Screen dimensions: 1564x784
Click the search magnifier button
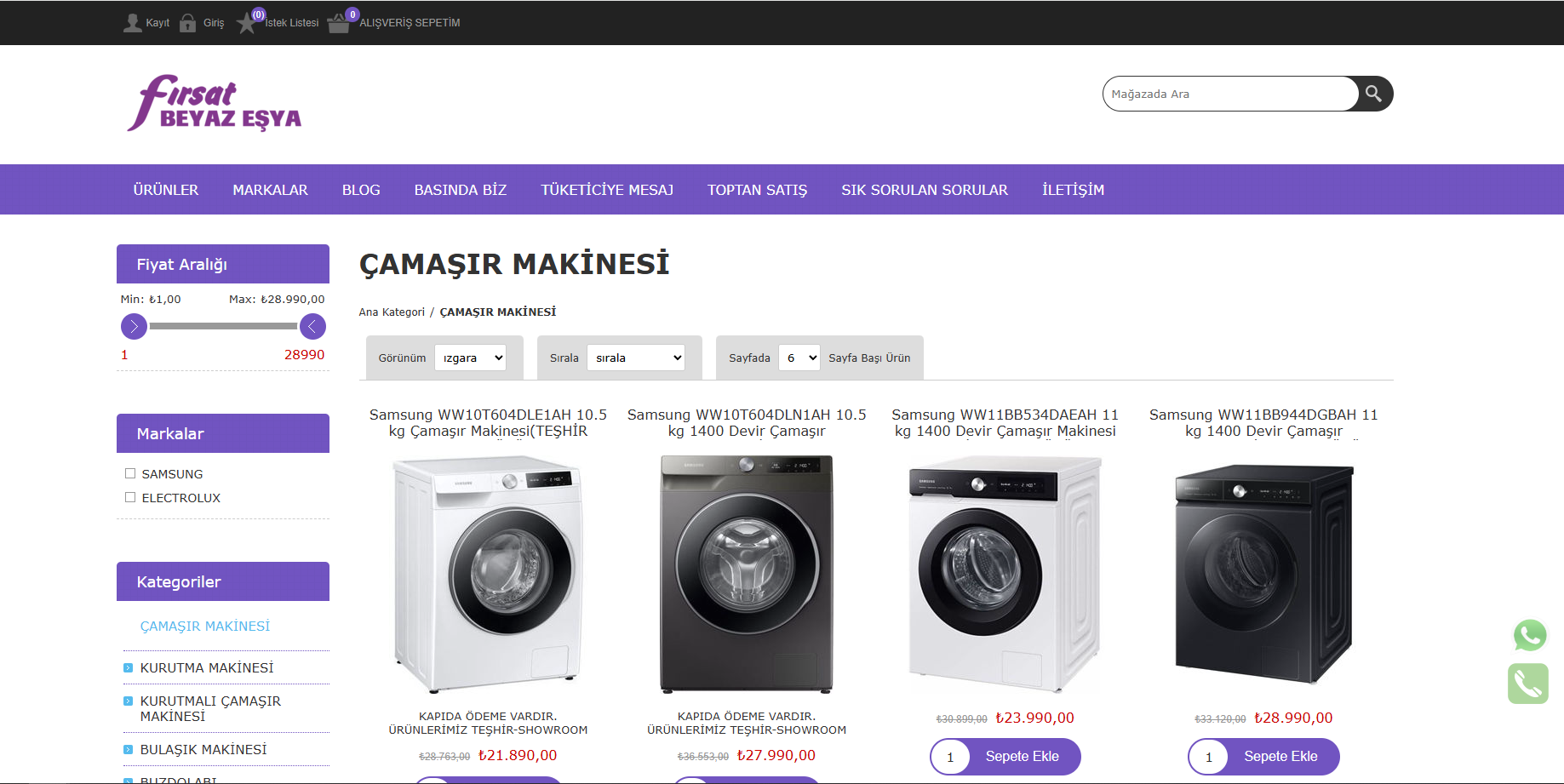[x=1373, y=94]
